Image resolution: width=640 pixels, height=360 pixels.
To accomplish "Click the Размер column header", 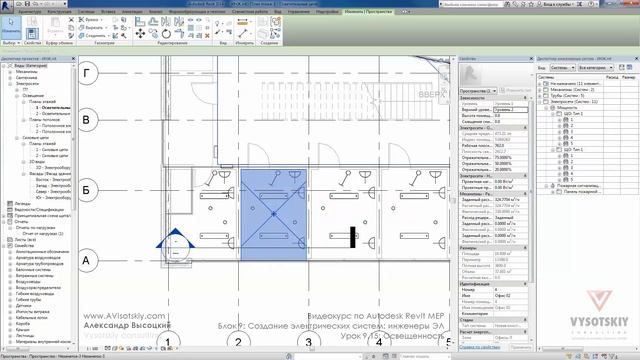I will click(x=629, y=77).
